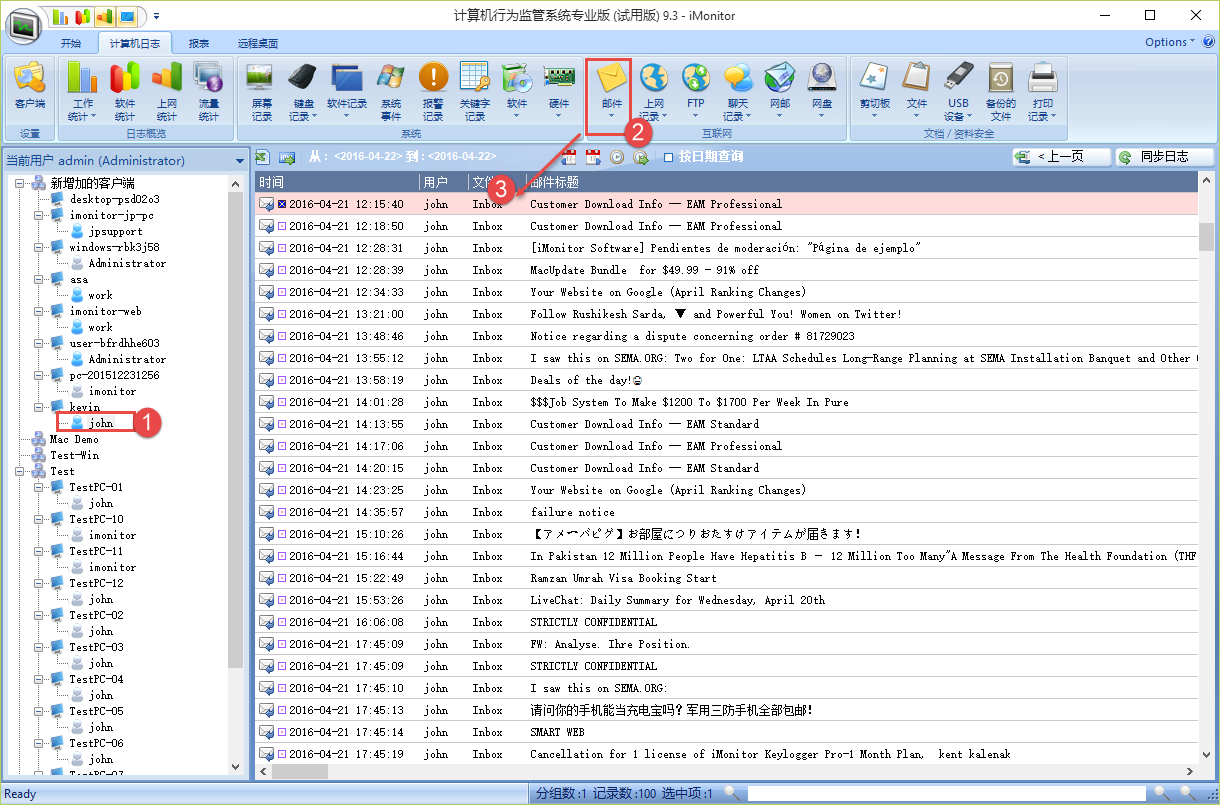The height and width of the screenshot is (805, 1220).
Task: Open 聊天记录 chat records
Action: pos(738,91)
